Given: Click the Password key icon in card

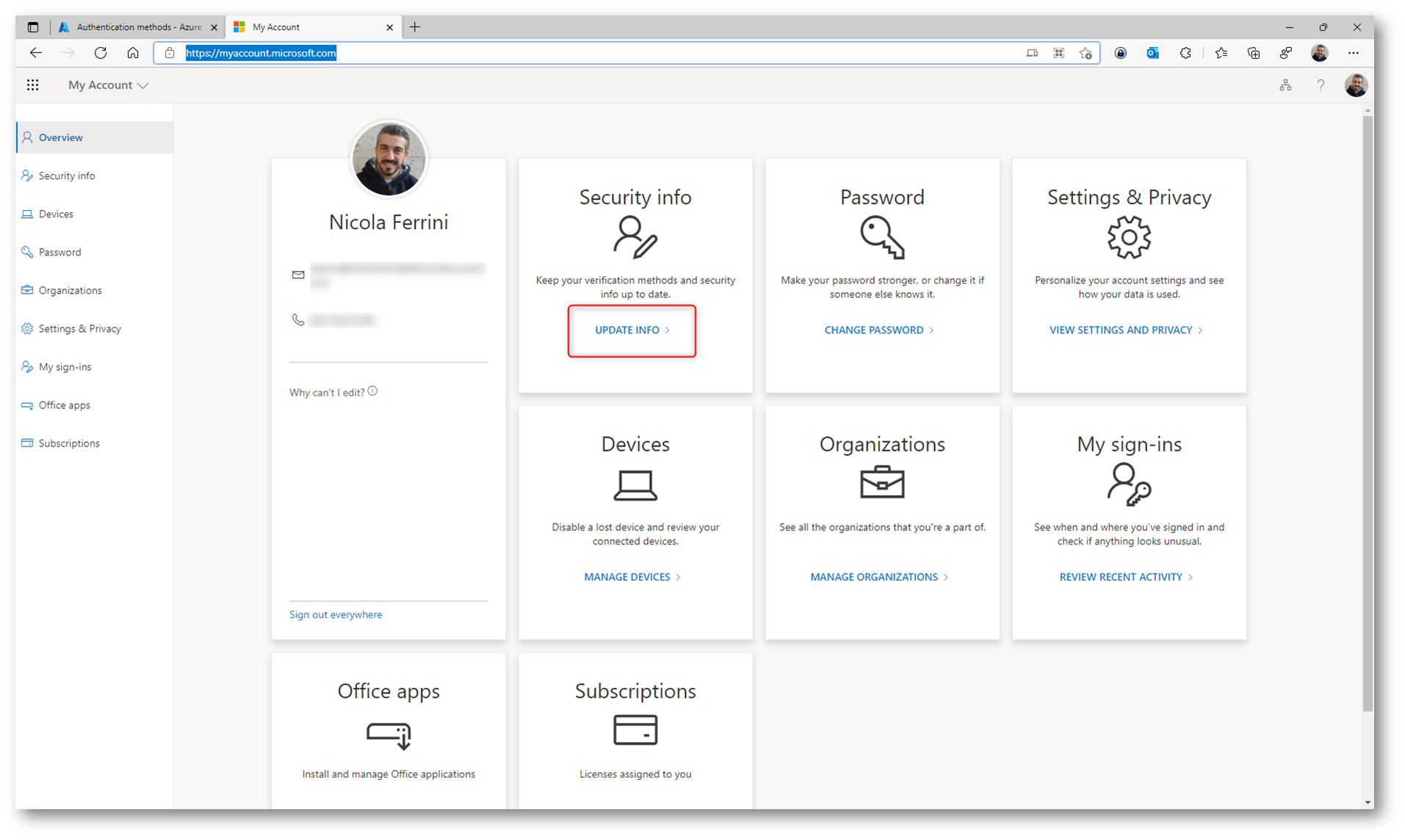Looking at the screenshot, I should pos(881,237).
